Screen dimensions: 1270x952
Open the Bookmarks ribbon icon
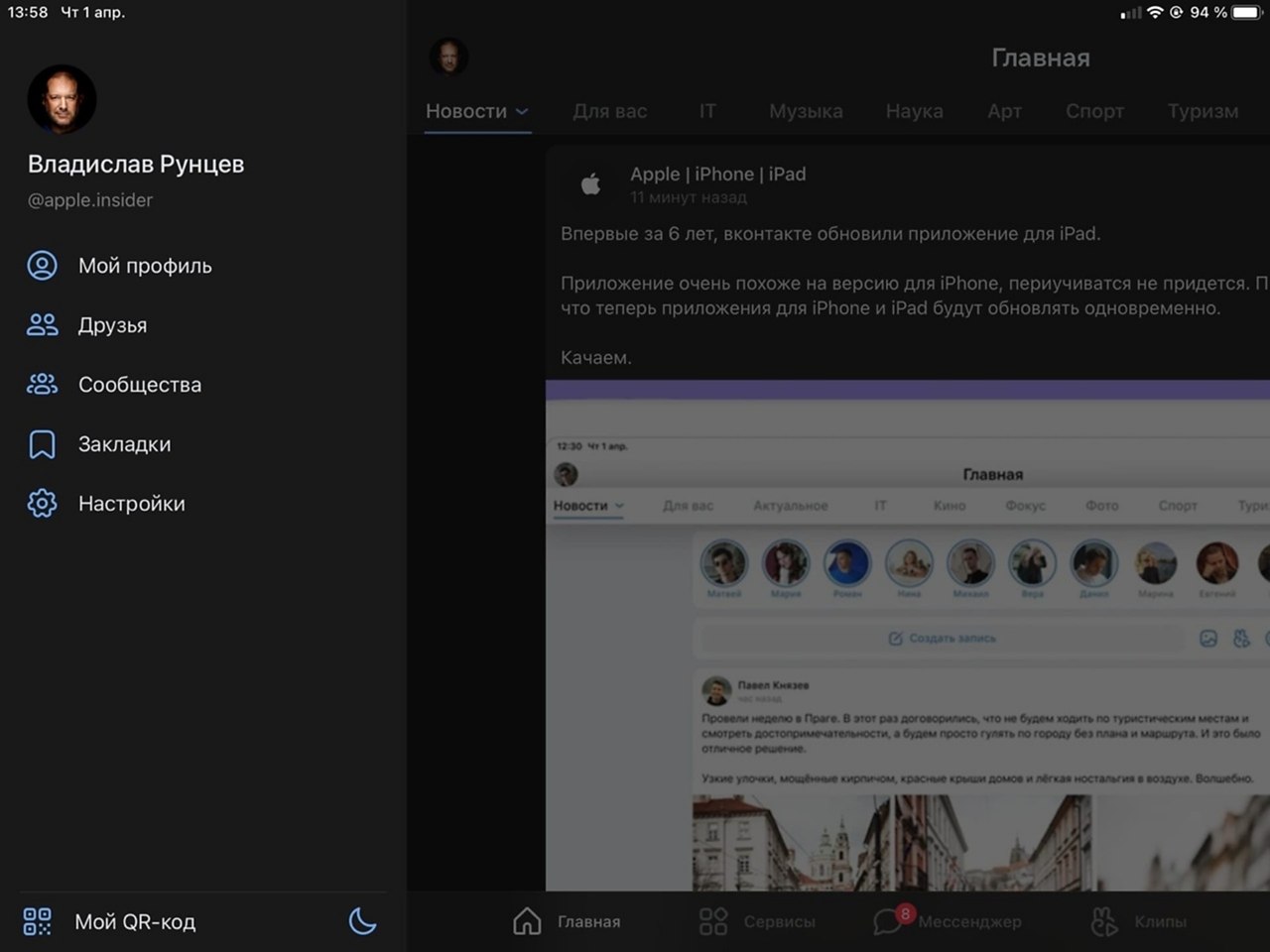[x=42, y=444]
